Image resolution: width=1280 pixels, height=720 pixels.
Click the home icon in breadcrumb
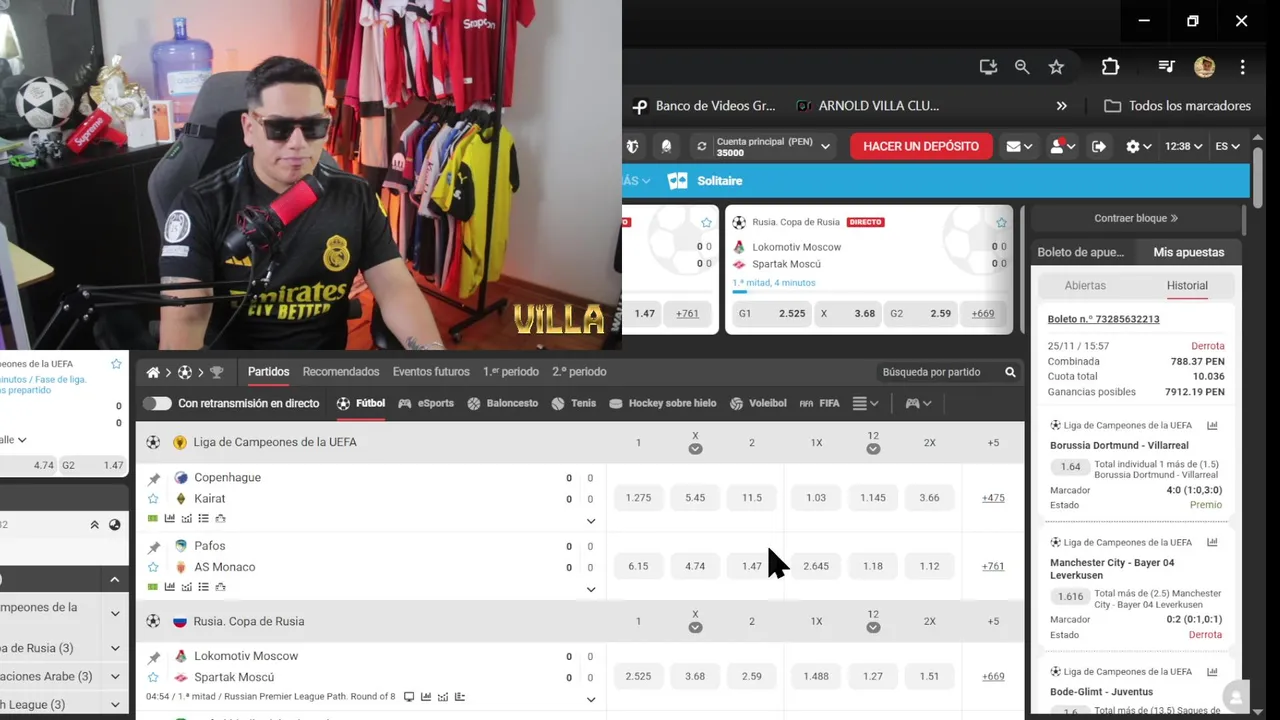153,372
